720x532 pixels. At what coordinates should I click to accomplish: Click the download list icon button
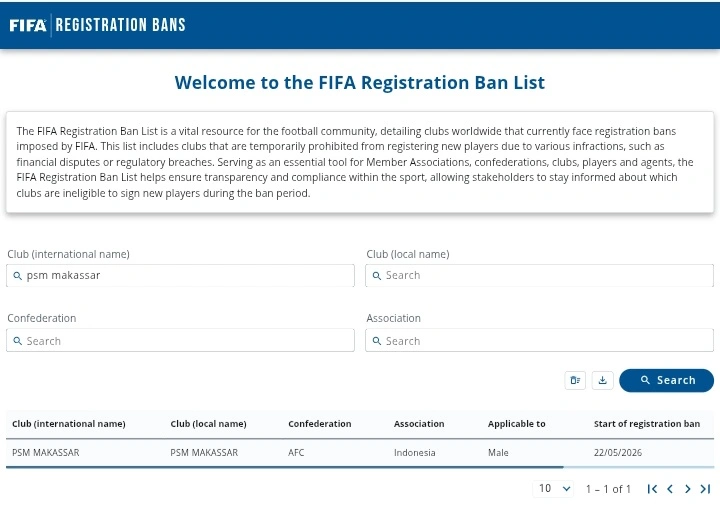602,381
